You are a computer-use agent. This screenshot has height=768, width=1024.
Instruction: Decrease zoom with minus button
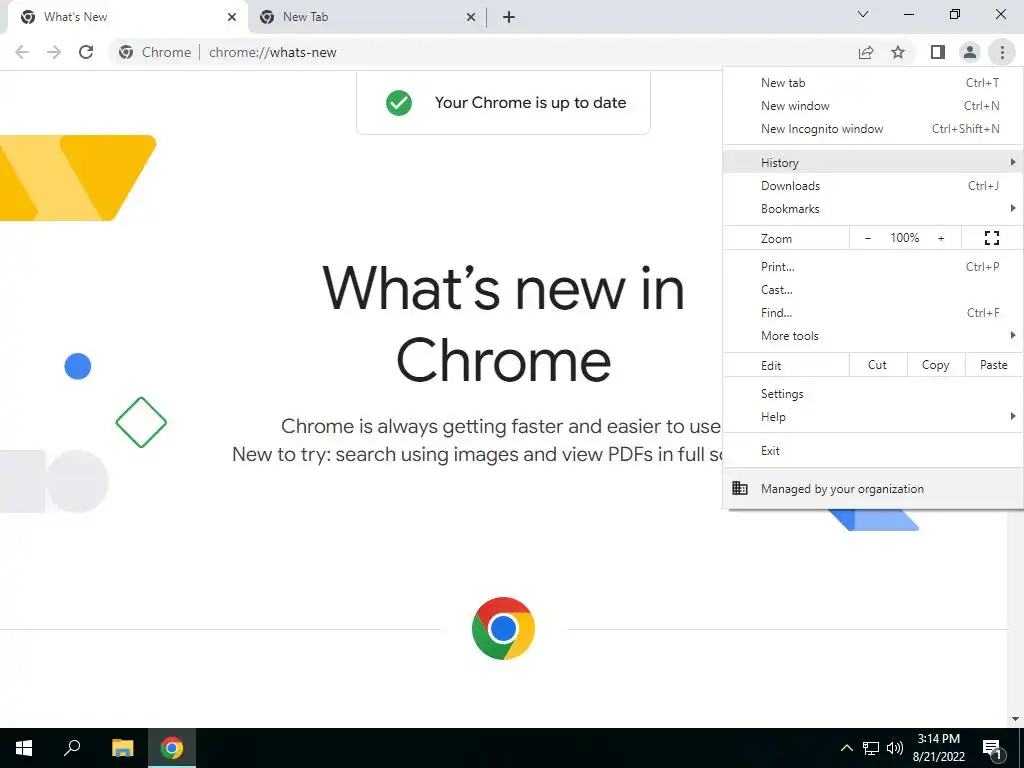[x=868, y=238]
